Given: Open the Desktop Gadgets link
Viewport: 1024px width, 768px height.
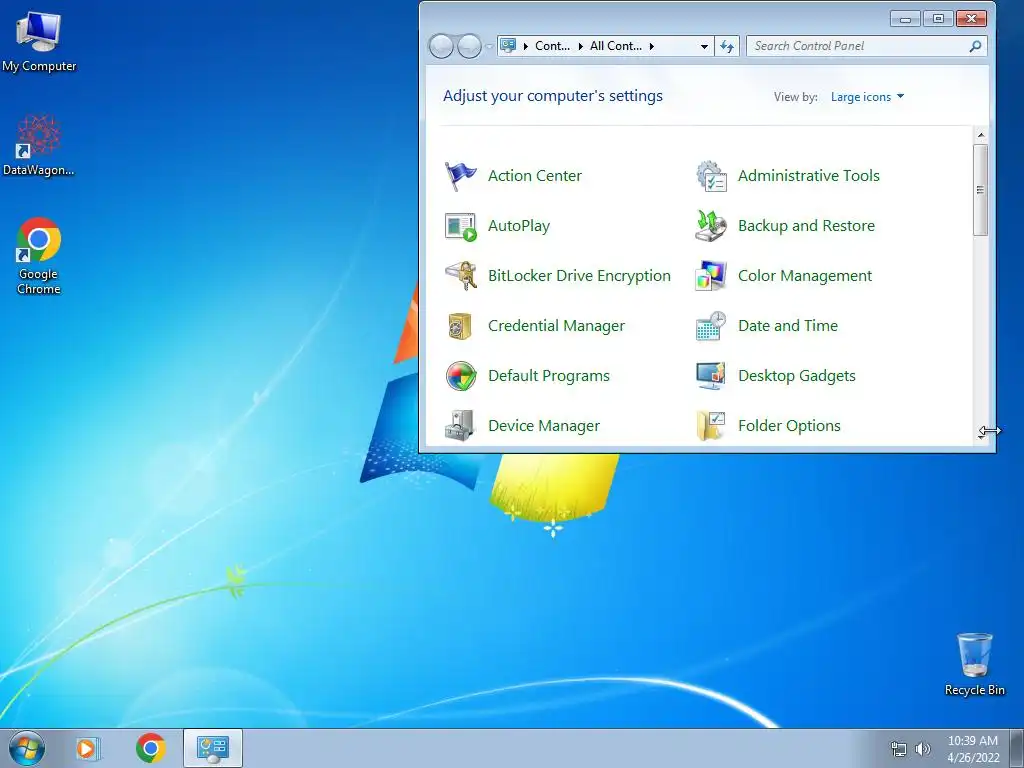Looking at the screenshot, I should [797, 376].
